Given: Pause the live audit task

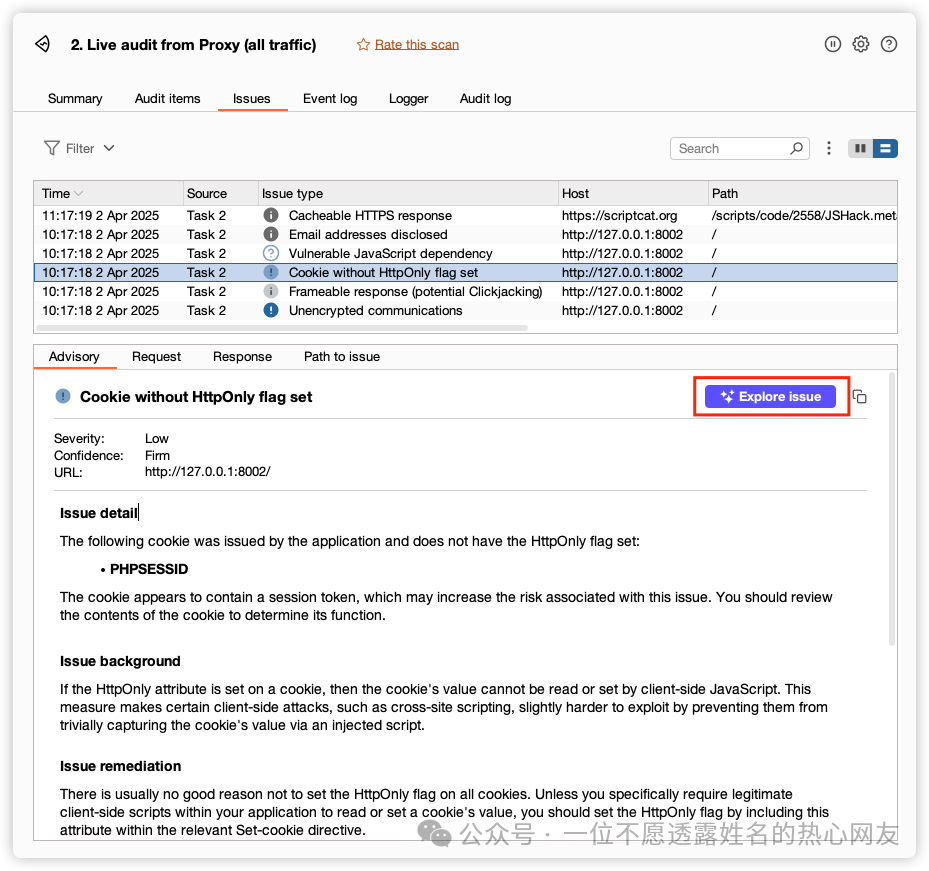Looking at the screenshot, I should (832, 44).
